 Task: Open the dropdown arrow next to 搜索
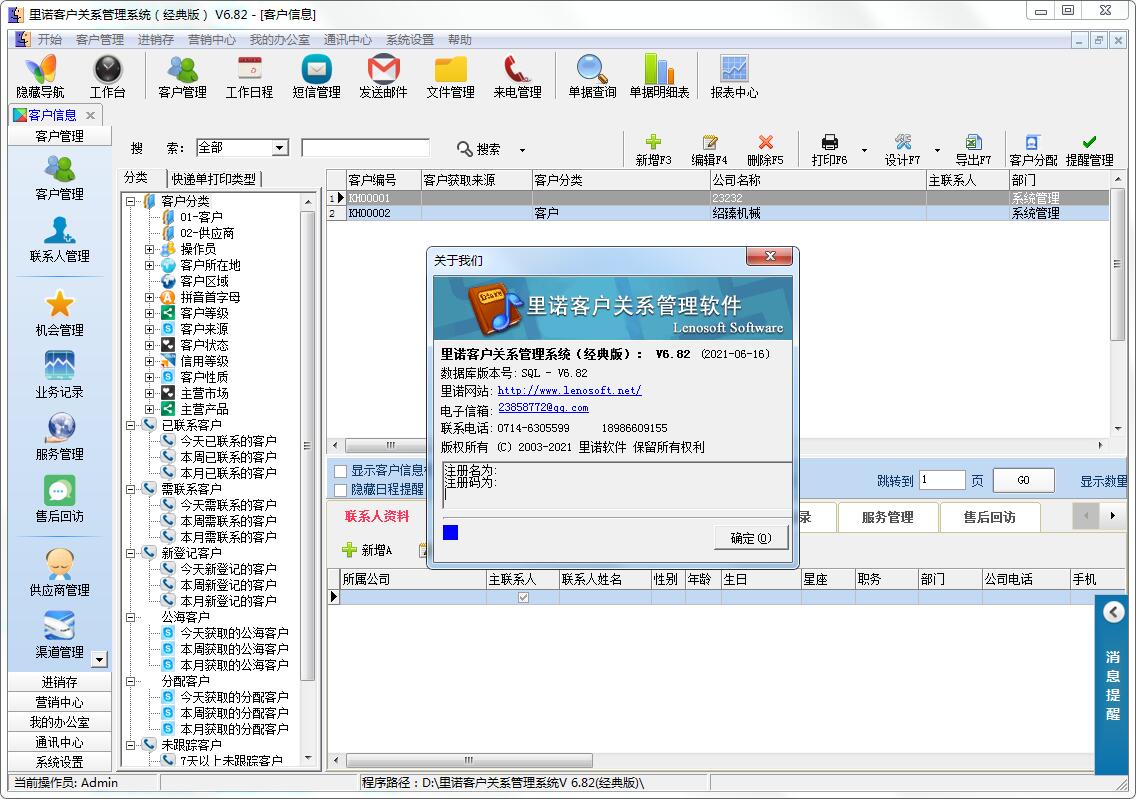pyautogui.click(x=522, y=150)
